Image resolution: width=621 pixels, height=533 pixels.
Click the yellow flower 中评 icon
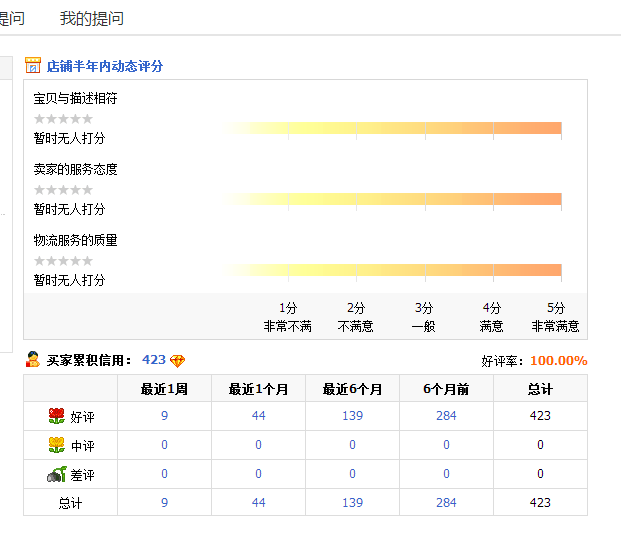point(56,445)
